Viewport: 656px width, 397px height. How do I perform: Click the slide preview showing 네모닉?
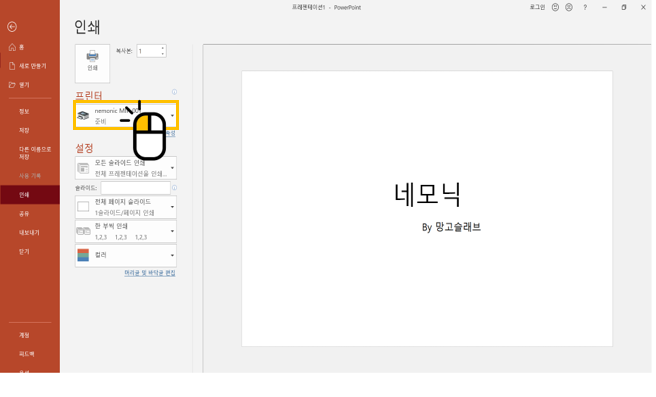click(x=427, y=208)
